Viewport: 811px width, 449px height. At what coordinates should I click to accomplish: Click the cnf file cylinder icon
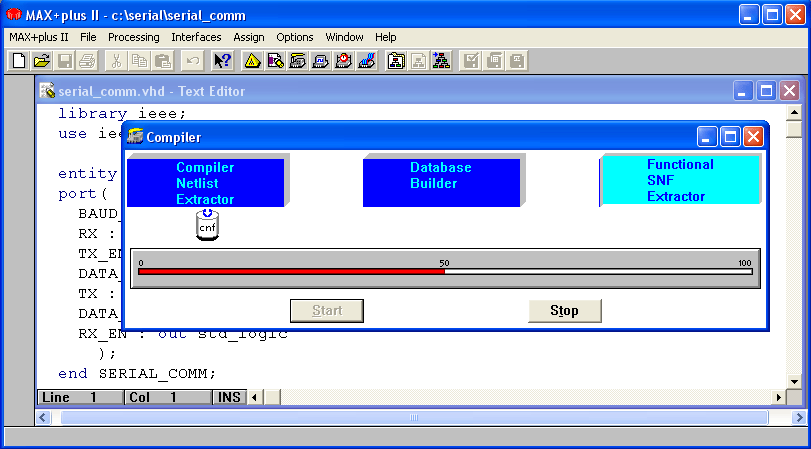pyautogui.click(x=207, y=226)
